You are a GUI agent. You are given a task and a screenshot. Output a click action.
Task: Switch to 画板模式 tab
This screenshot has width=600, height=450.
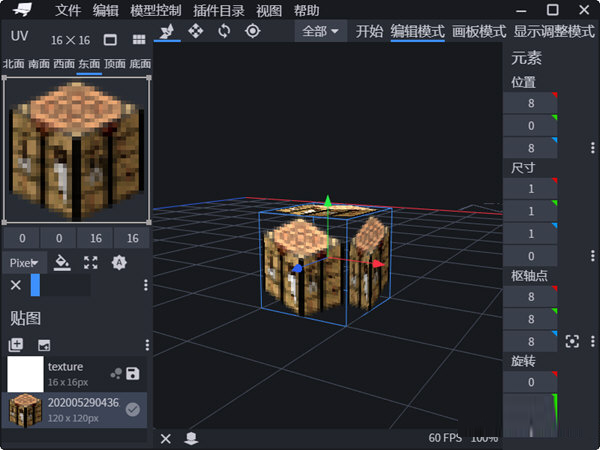click(x=479, y=31)
